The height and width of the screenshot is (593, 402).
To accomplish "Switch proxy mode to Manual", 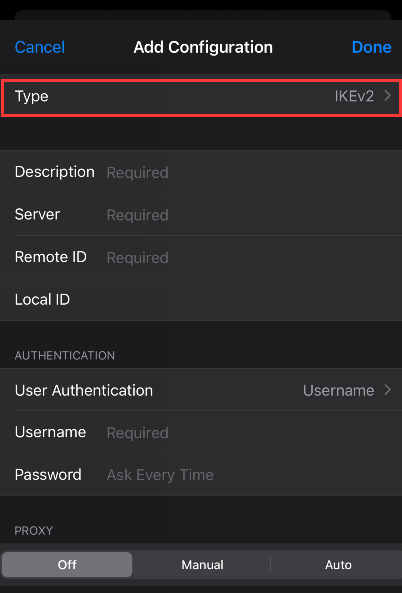I will [x=202, y=565].
